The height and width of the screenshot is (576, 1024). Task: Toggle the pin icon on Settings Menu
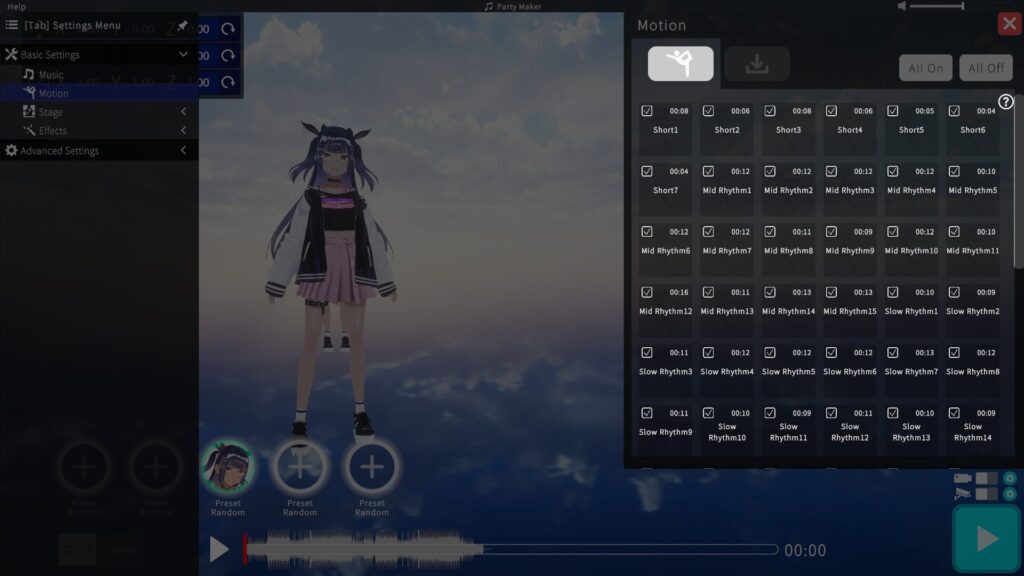coord(182,25)
